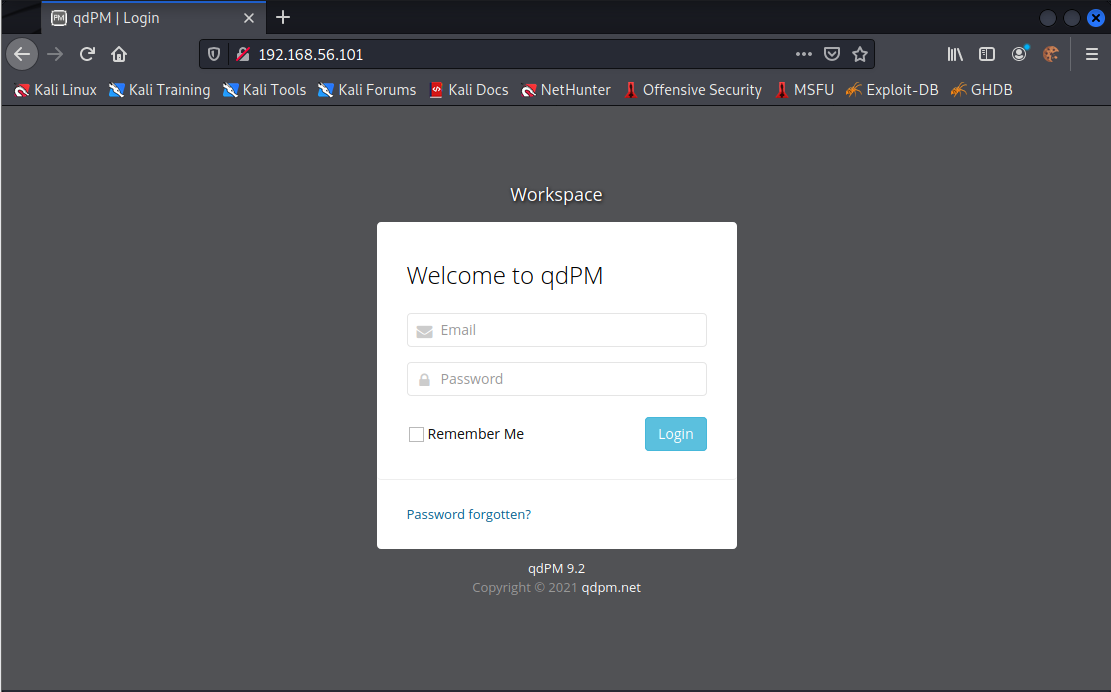
Task: Close the browser window with X button
Action: pyautogui.click(x=1095, y=18)
